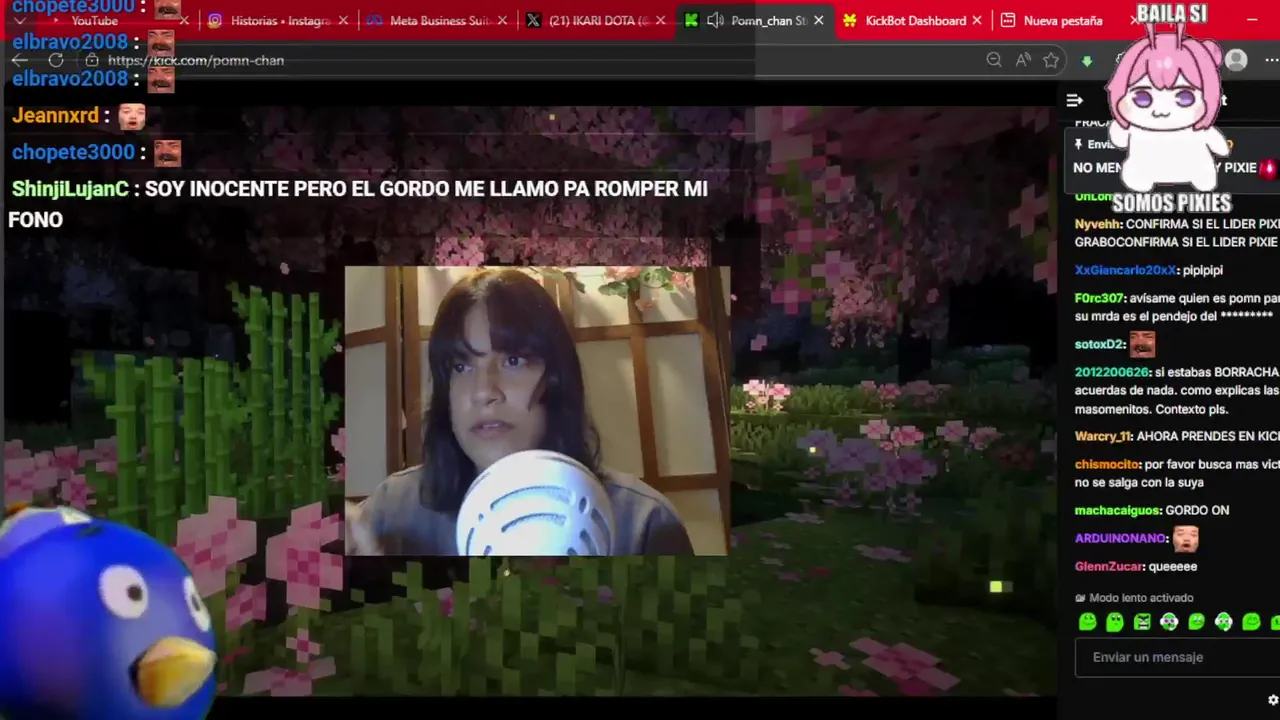Image resolution: width=1280 pixels, height=720 pixels.
Task: Open the browser profile avatar
Action: pos(1237,60)
